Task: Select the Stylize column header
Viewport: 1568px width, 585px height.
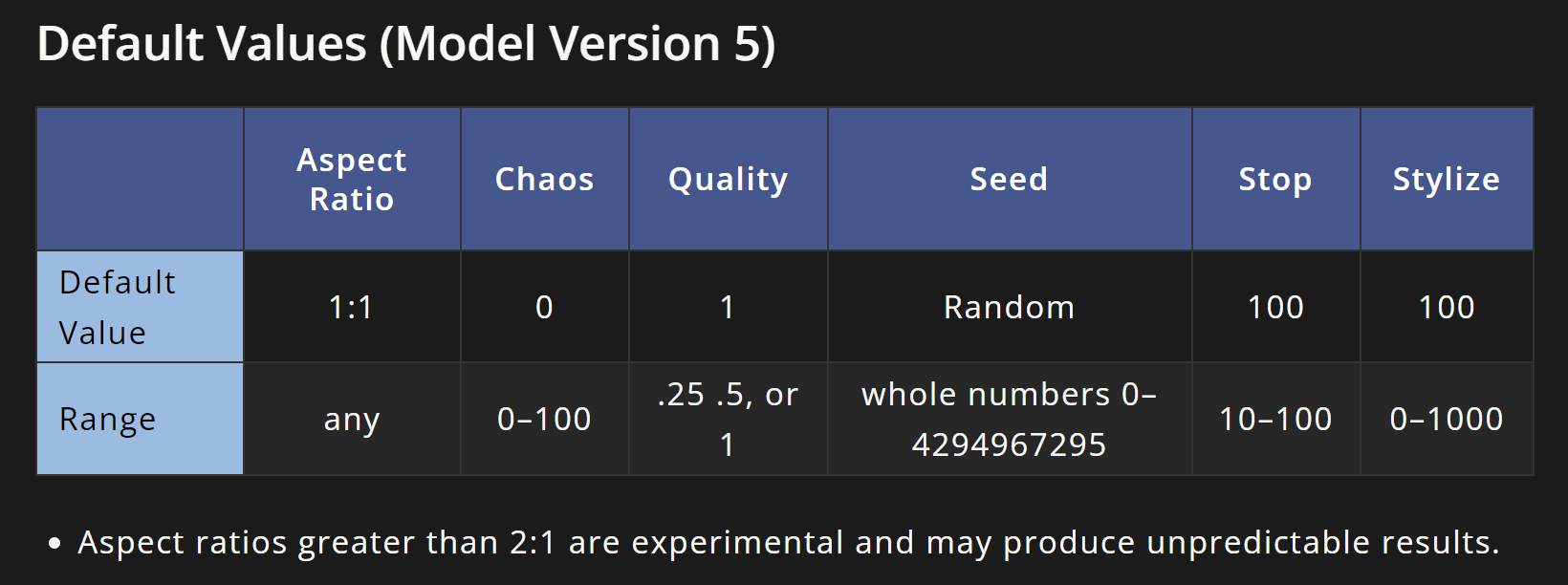Action: tap(1447, 179)
